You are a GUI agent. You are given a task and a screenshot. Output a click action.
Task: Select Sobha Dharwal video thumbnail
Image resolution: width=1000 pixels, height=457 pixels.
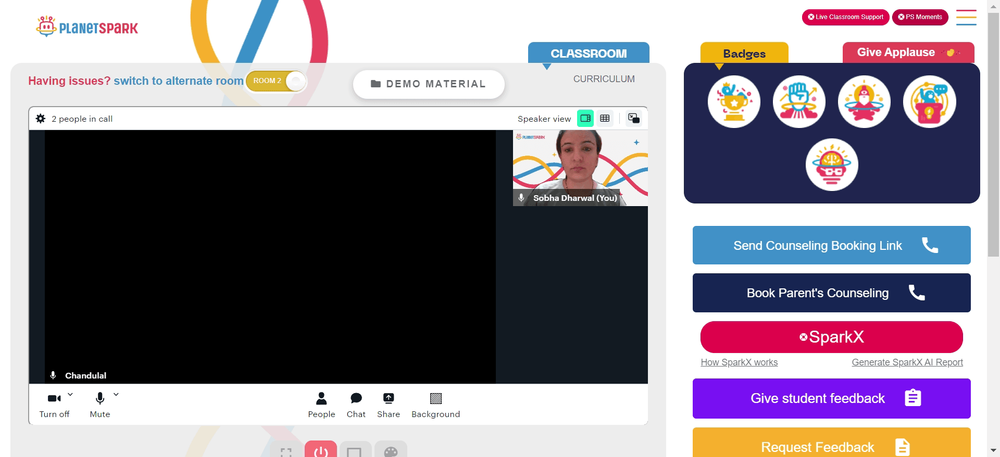[580, 168]
